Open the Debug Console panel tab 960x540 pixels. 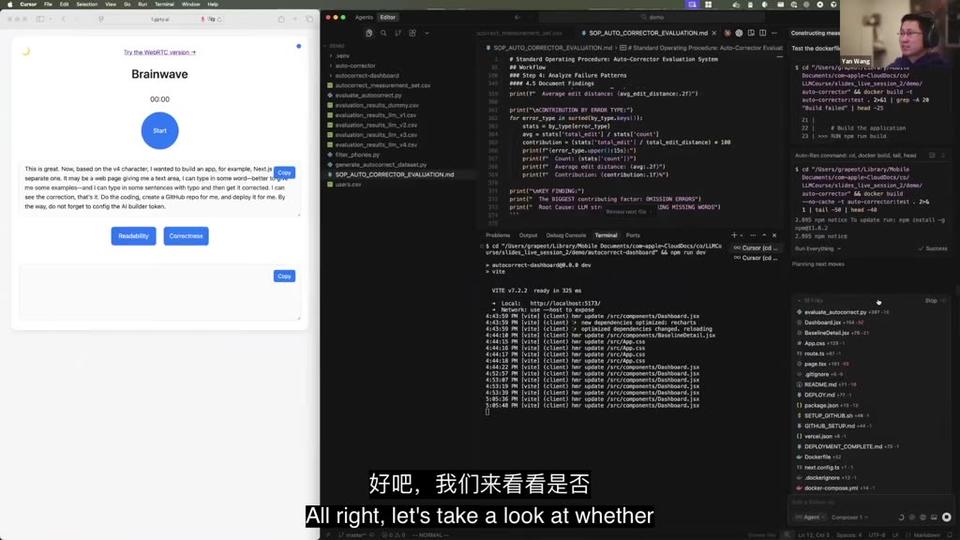click(x=566, y=235)
